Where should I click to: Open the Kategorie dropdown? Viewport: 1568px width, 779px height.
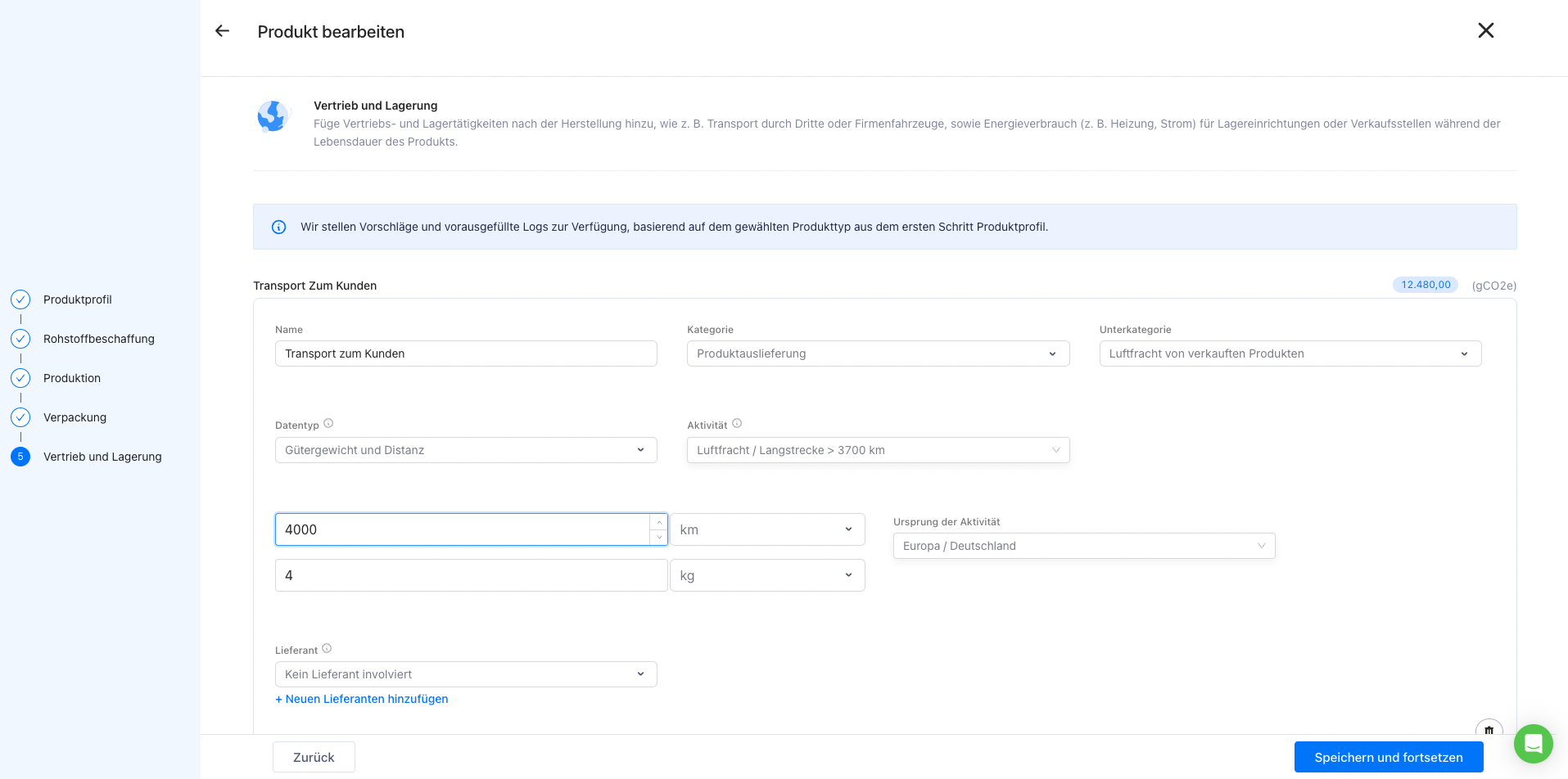[x=878, y=353]
